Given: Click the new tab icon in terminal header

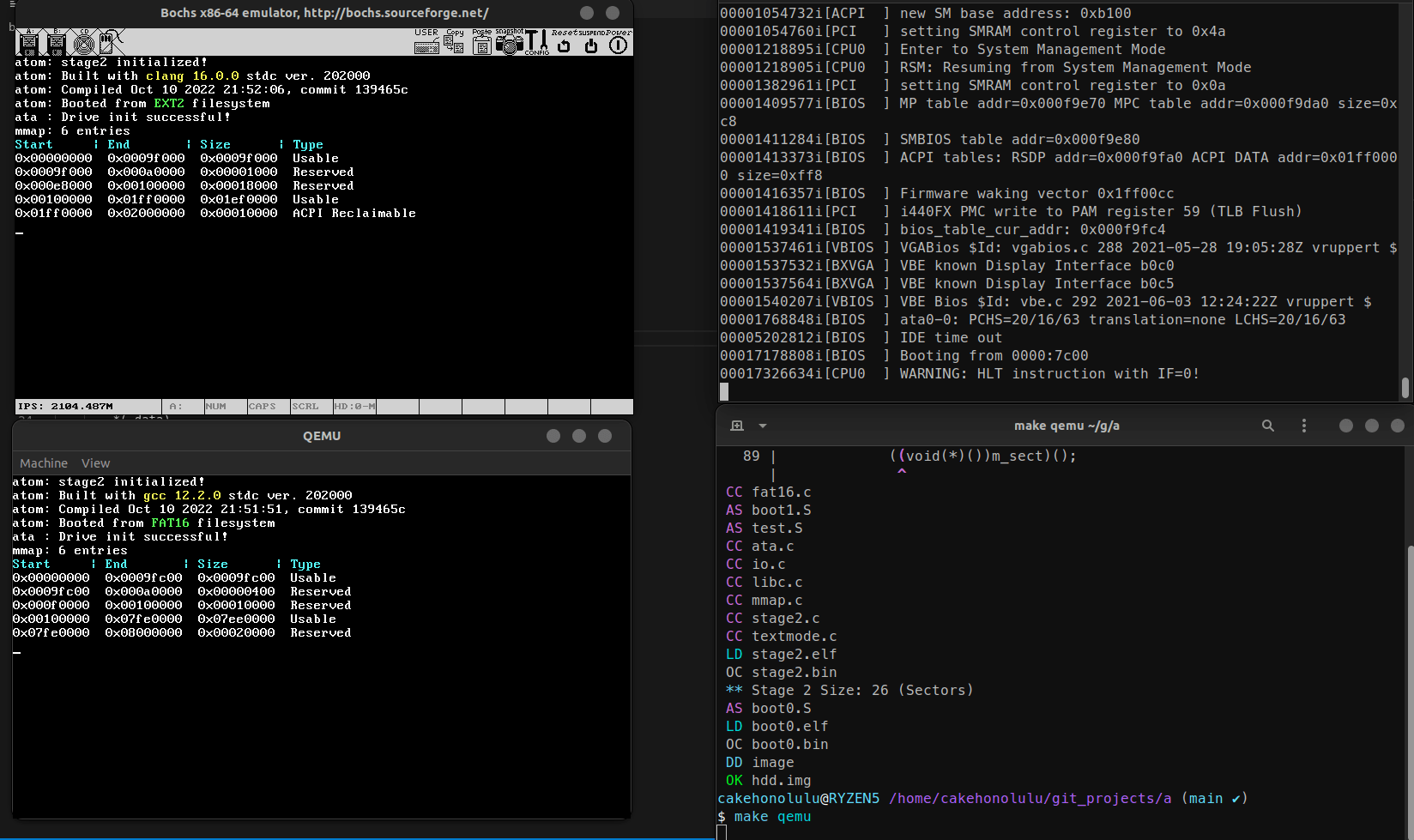Looking at the screenshot, I should [736, 426].
